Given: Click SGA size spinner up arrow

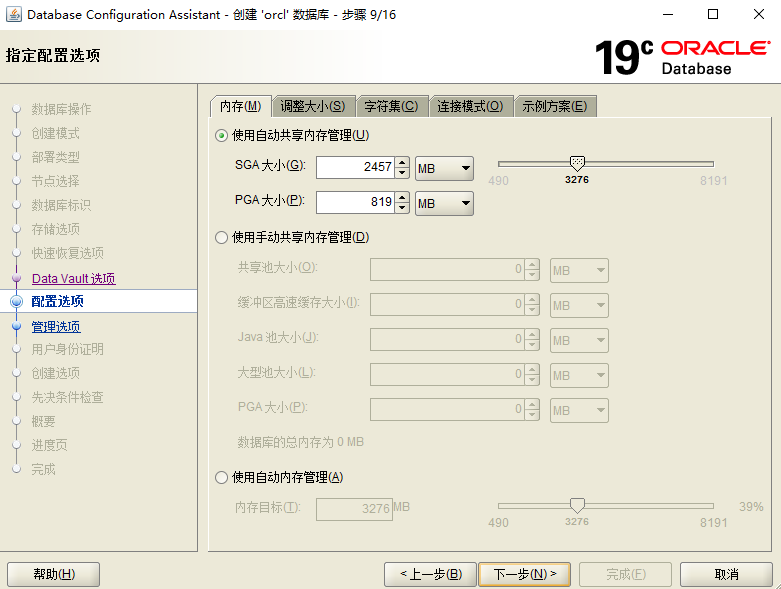Looking at the screenshot, I should (402, 163).
